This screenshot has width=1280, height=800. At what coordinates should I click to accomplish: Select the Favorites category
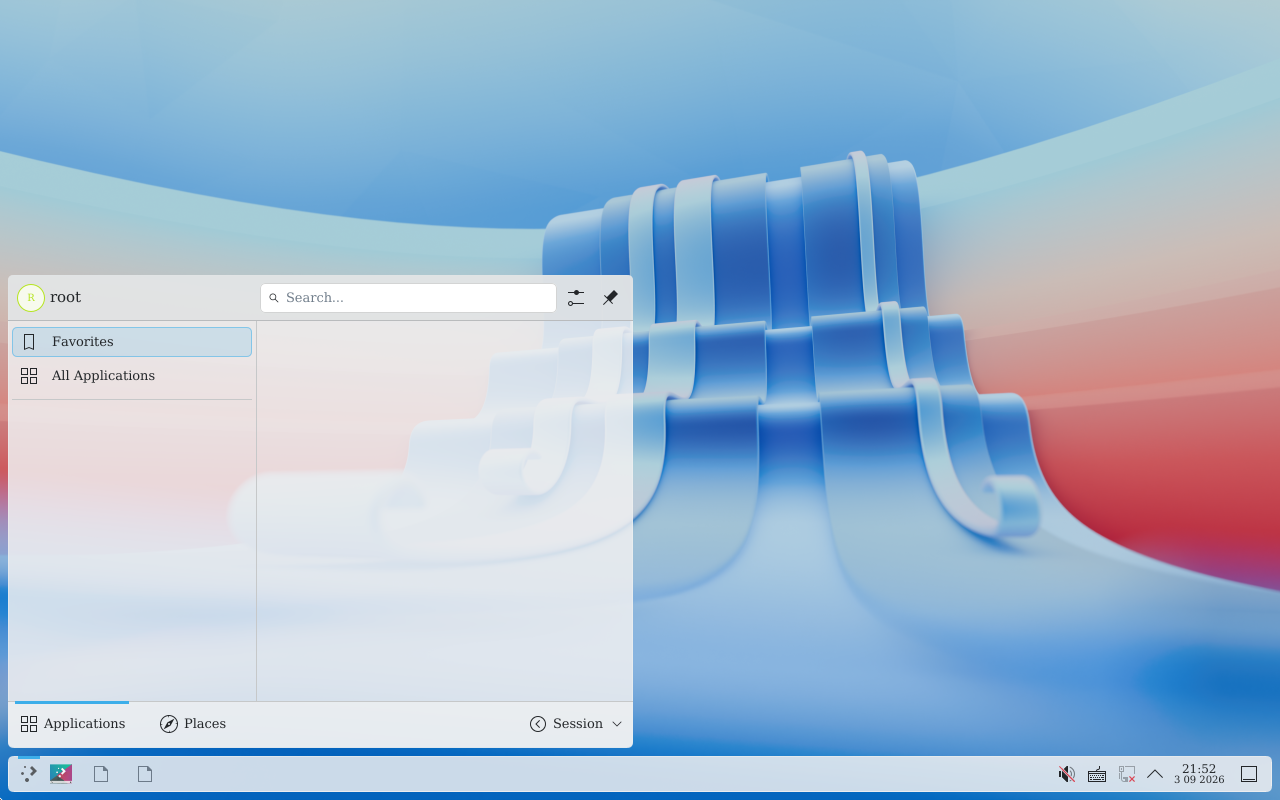(x=132, y=342)
